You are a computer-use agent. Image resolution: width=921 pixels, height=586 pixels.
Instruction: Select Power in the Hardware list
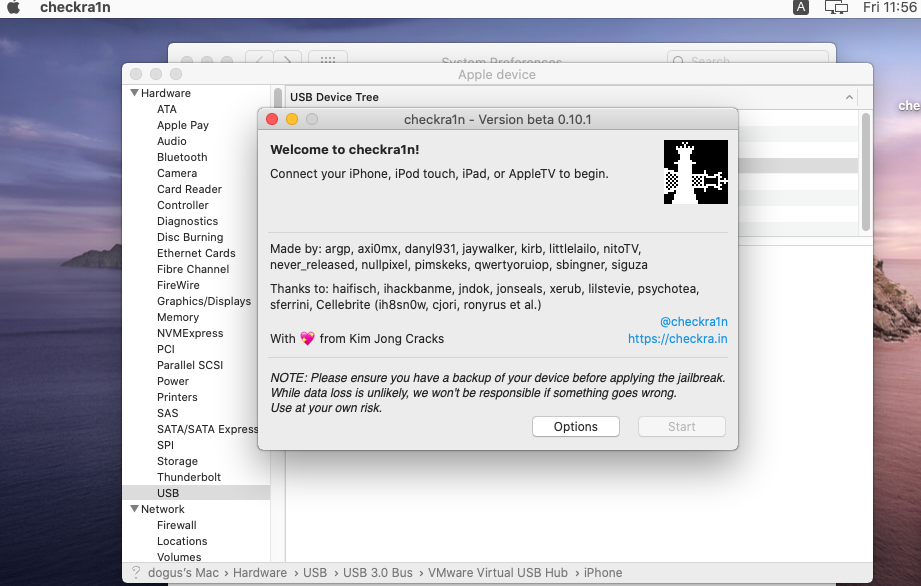click(x=173, y=381)
